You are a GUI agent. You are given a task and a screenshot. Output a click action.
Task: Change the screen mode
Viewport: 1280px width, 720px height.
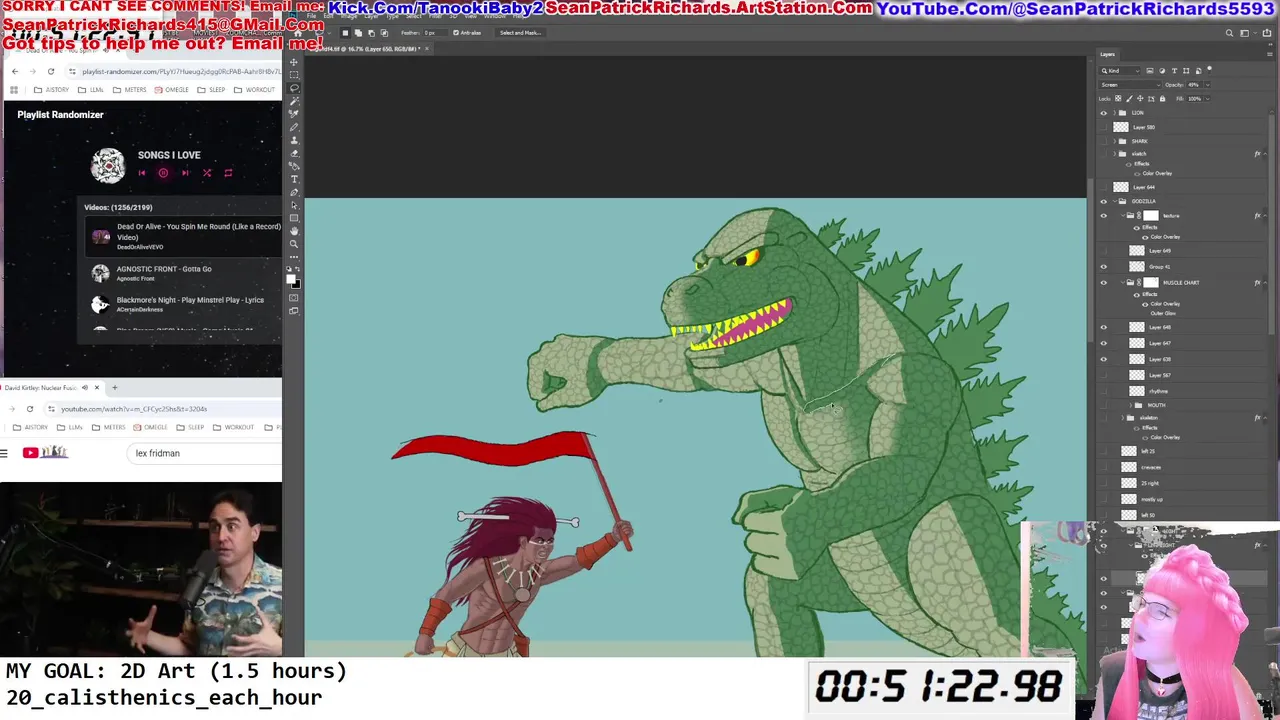[x=294, y=309]
